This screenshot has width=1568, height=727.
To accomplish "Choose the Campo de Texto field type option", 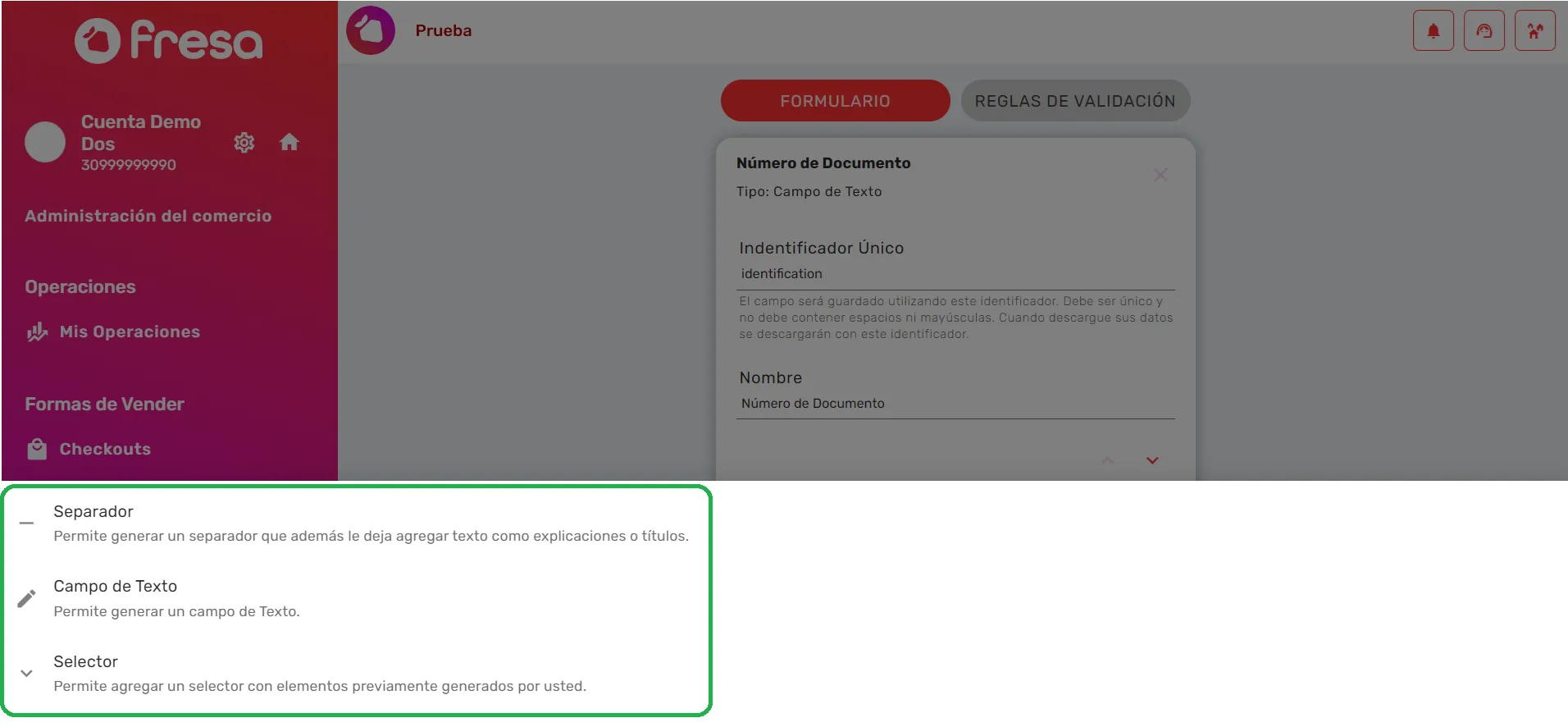I will coord(357,598).
